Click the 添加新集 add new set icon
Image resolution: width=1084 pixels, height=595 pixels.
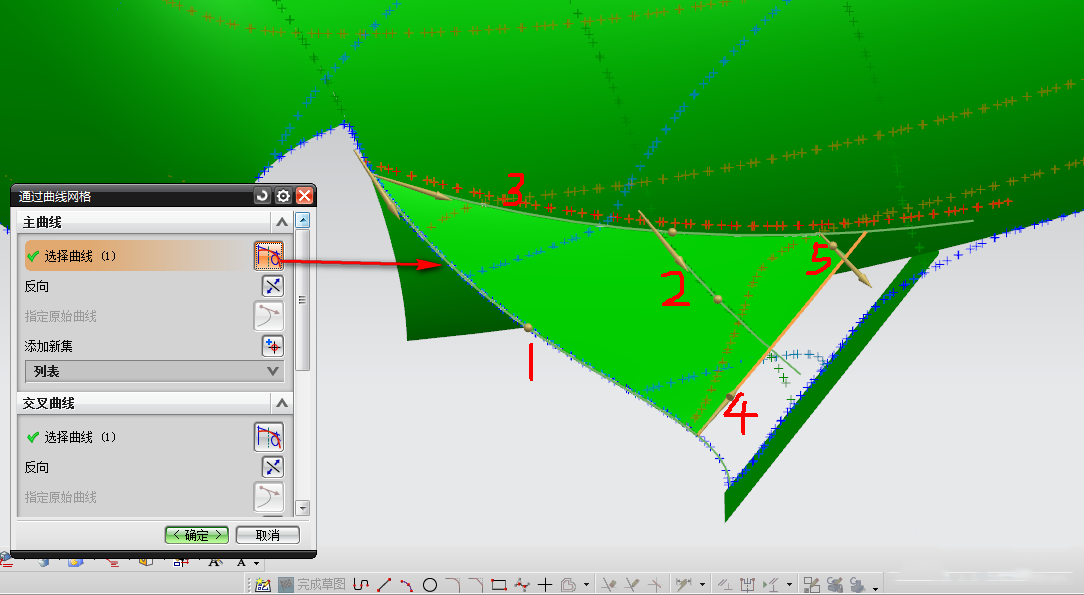pyautogui.click(x=272, y=346)
